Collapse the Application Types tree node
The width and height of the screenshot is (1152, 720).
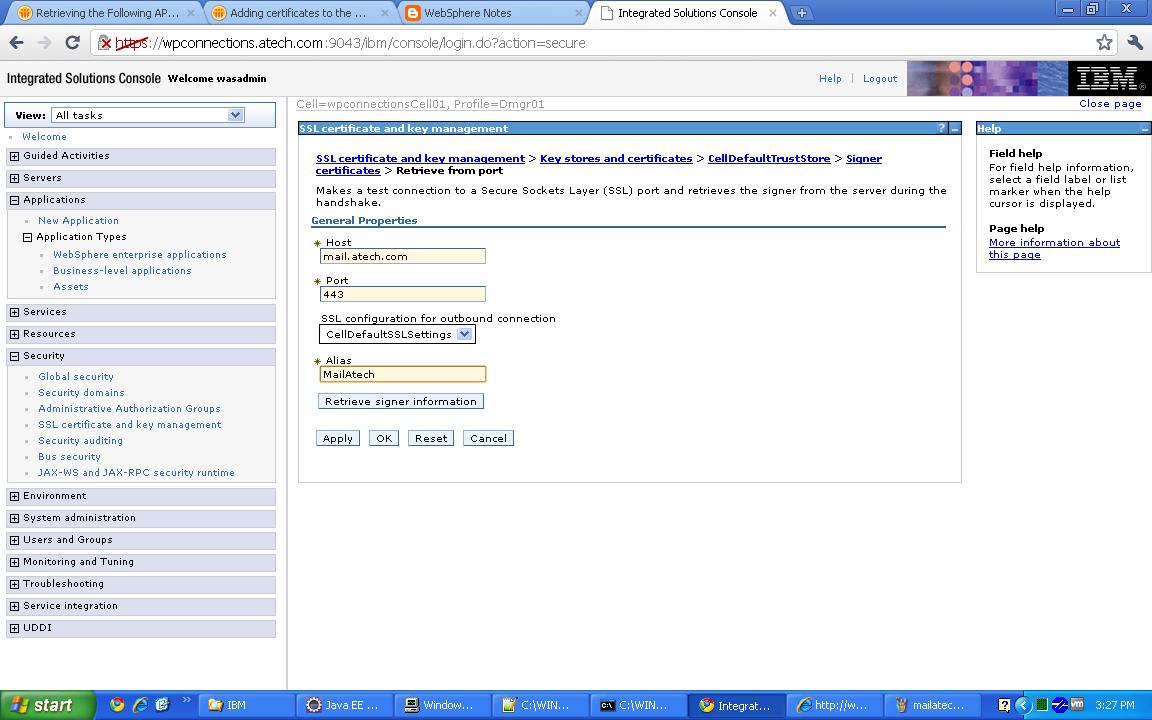(29, 237)
